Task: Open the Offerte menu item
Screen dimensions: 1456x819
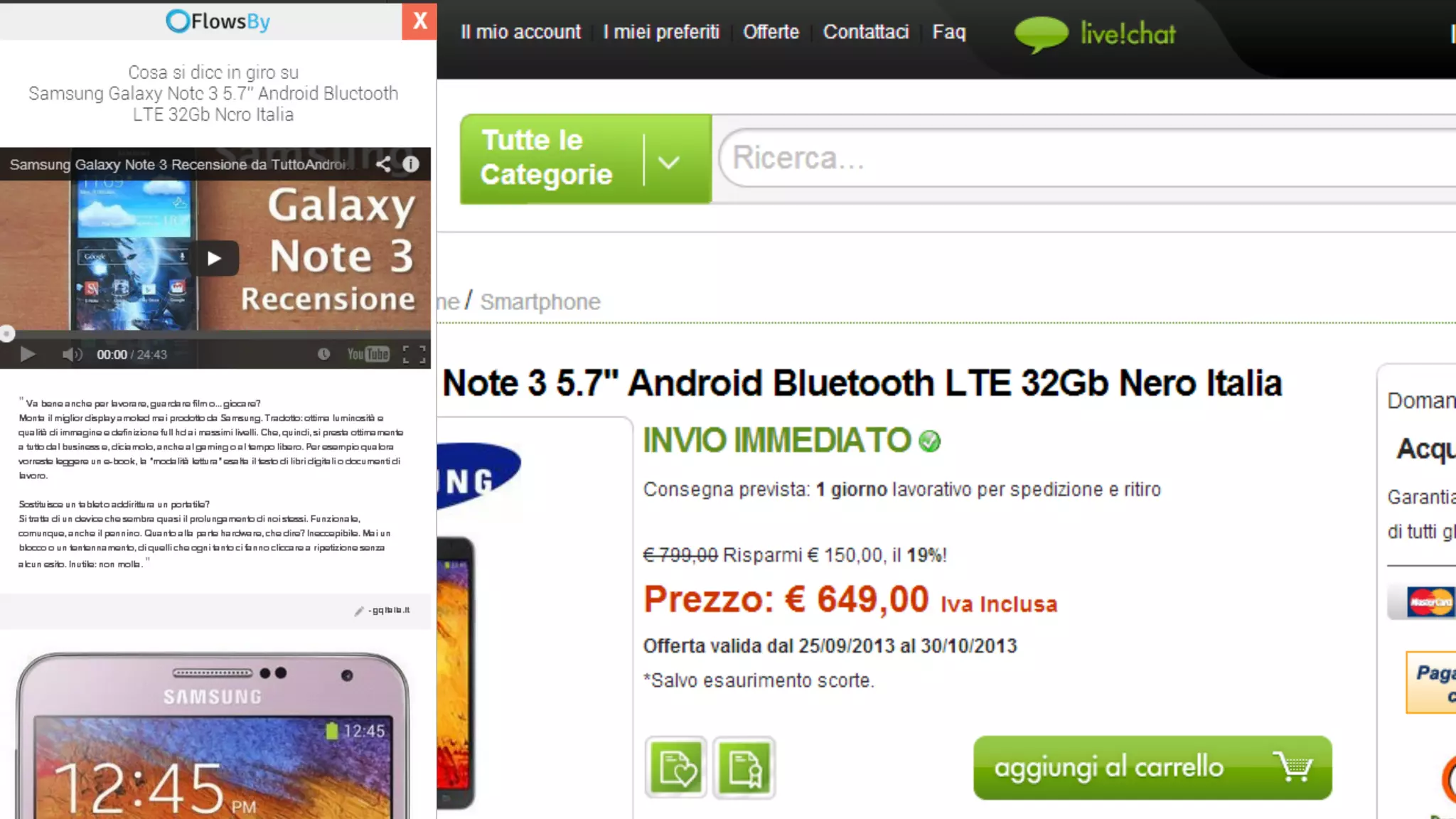Action: click(x=771, y=32)
